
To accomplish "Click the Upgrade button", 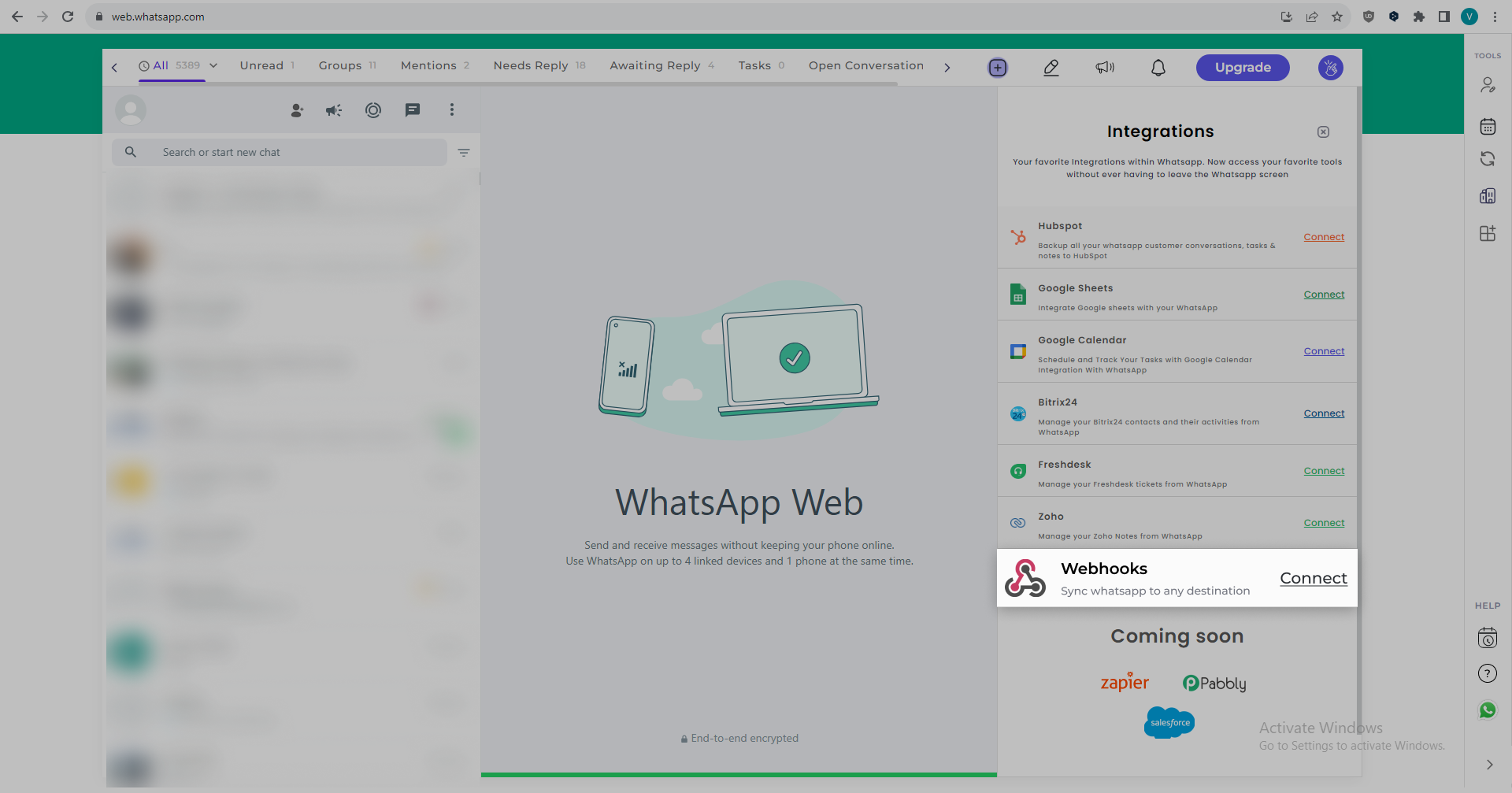I will tap(1243, 68).
